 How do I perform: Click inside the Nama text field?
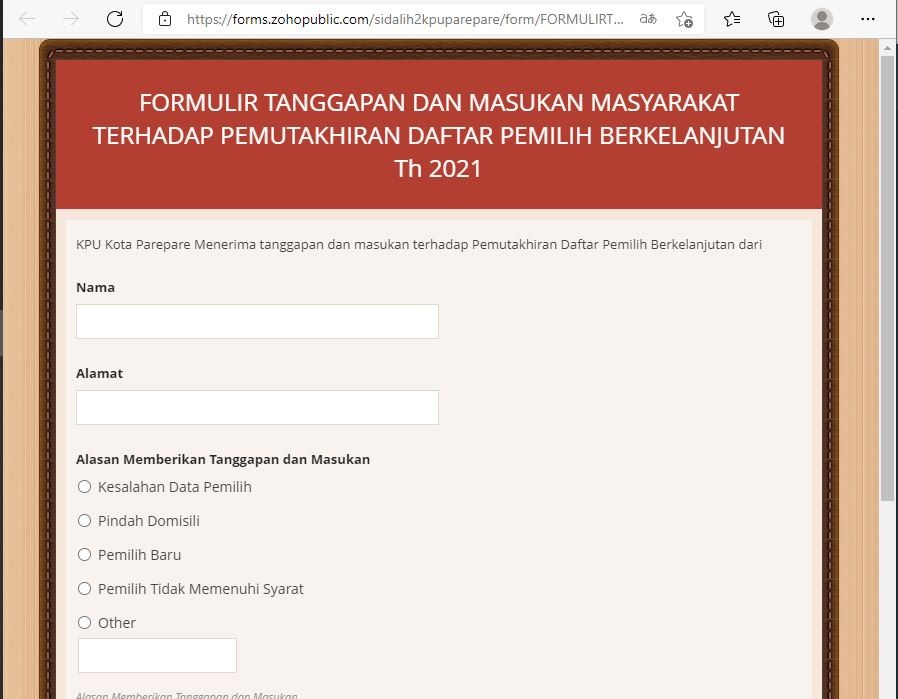pos(257,322)
